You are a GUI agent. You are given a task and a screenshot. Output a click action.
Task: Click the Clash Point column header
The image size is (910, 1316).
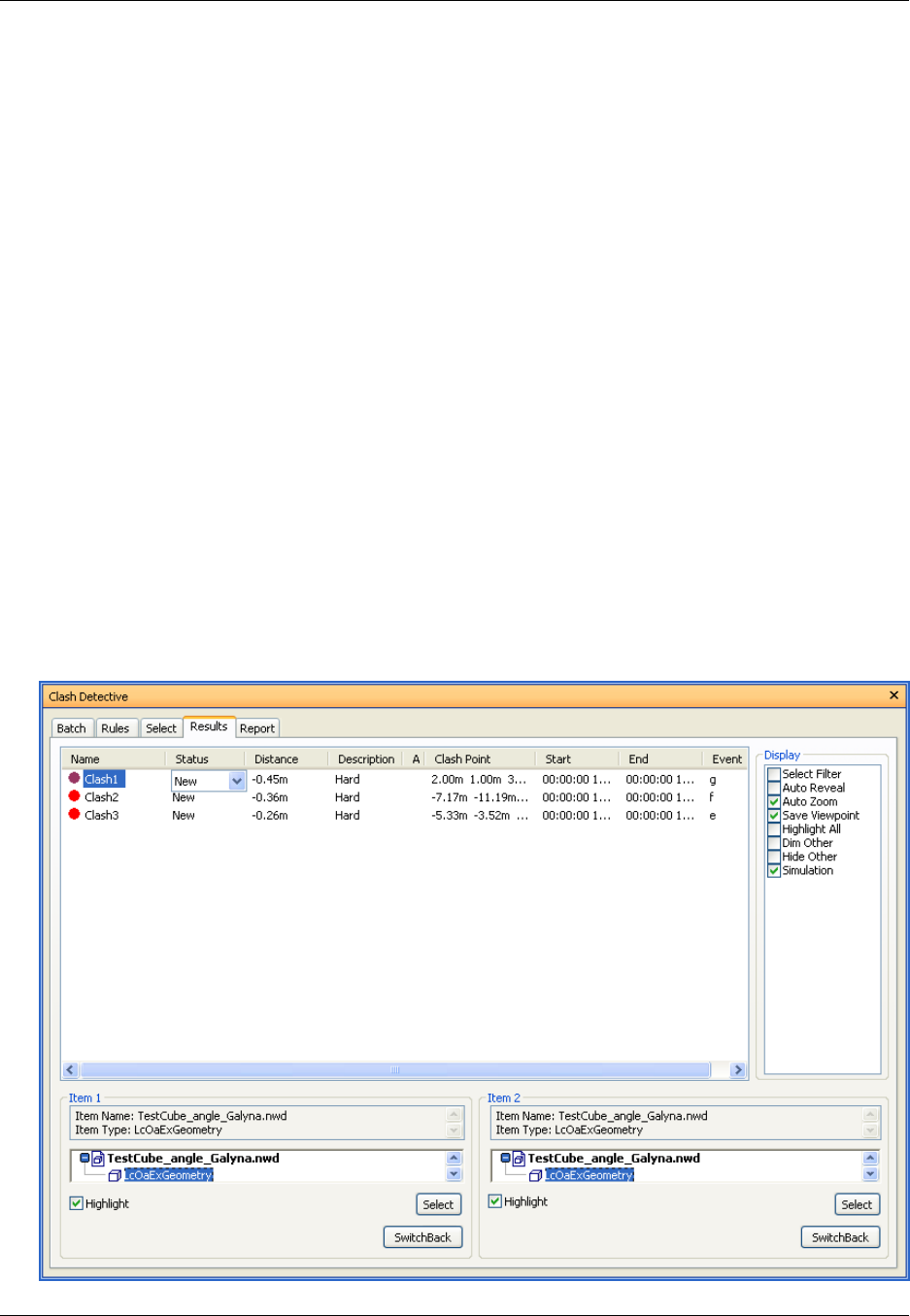480,759
